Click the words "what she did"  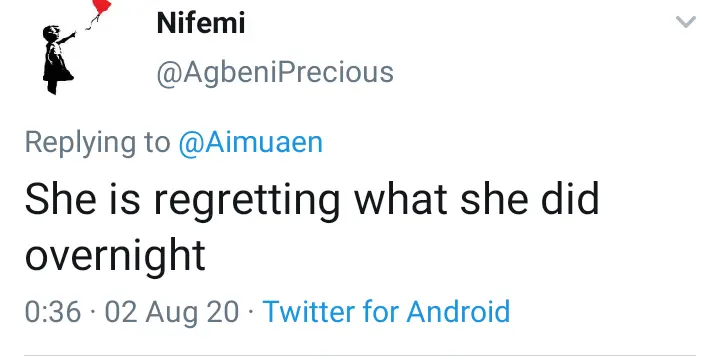[476, 199]
